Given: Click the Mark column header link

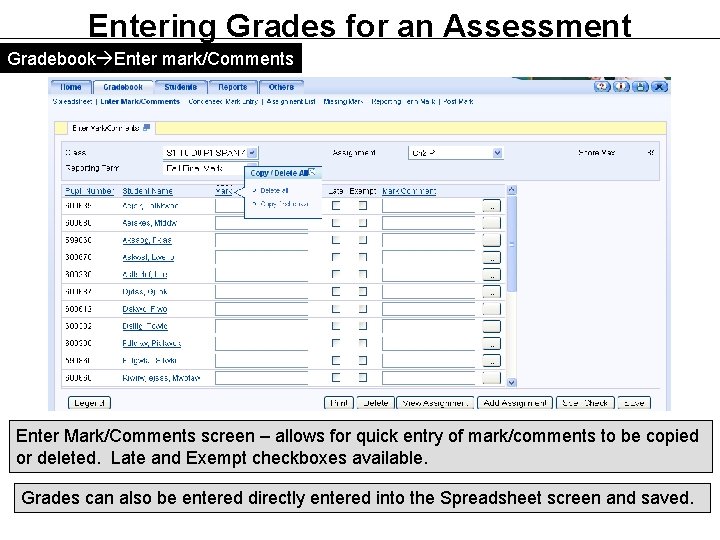Looking at the screenshot, I should pos(224,191).
